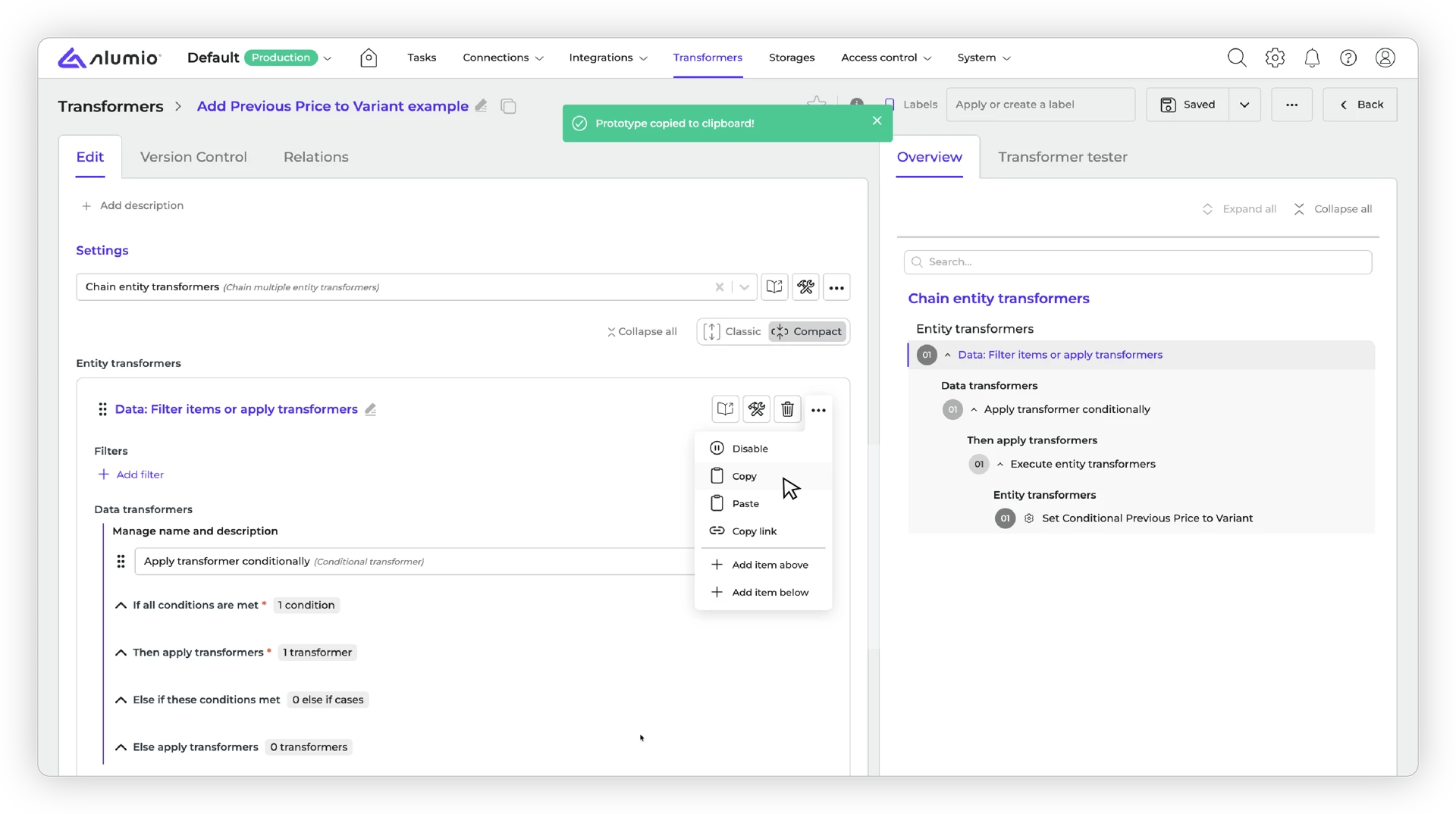Clear the Chain entity transformers selection
Screen dimensions: 1456x814
click(719, 287)
